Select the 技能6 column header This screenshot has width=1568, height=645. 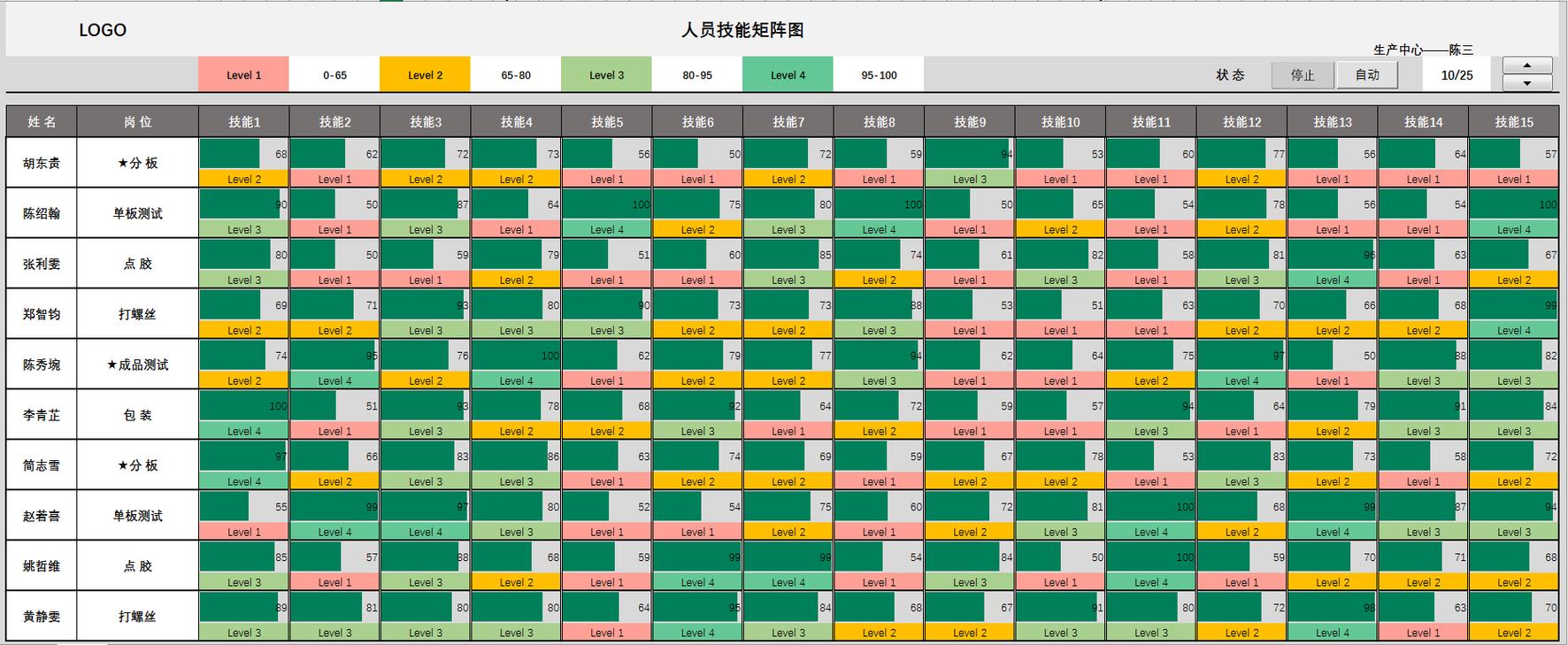697,121
